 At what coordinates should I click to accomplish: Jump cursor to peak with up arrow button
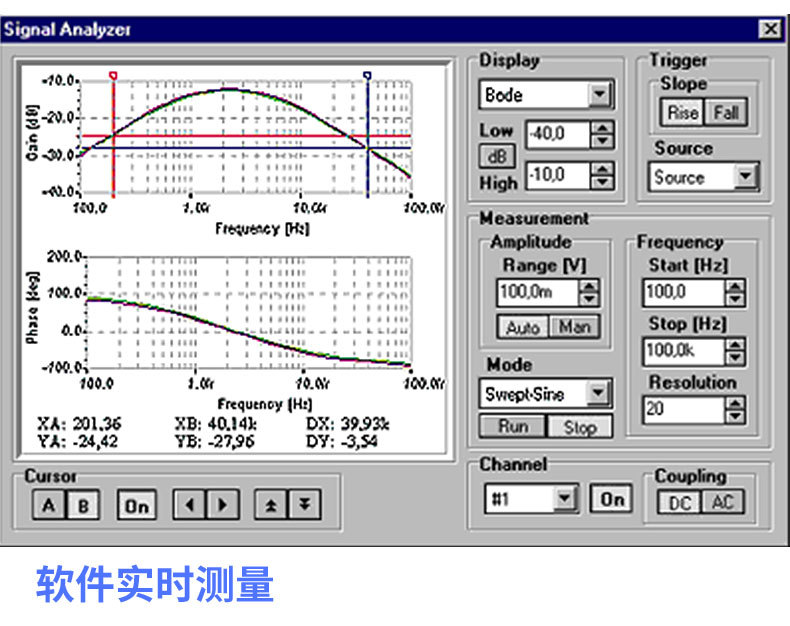(x=271, y=505)
